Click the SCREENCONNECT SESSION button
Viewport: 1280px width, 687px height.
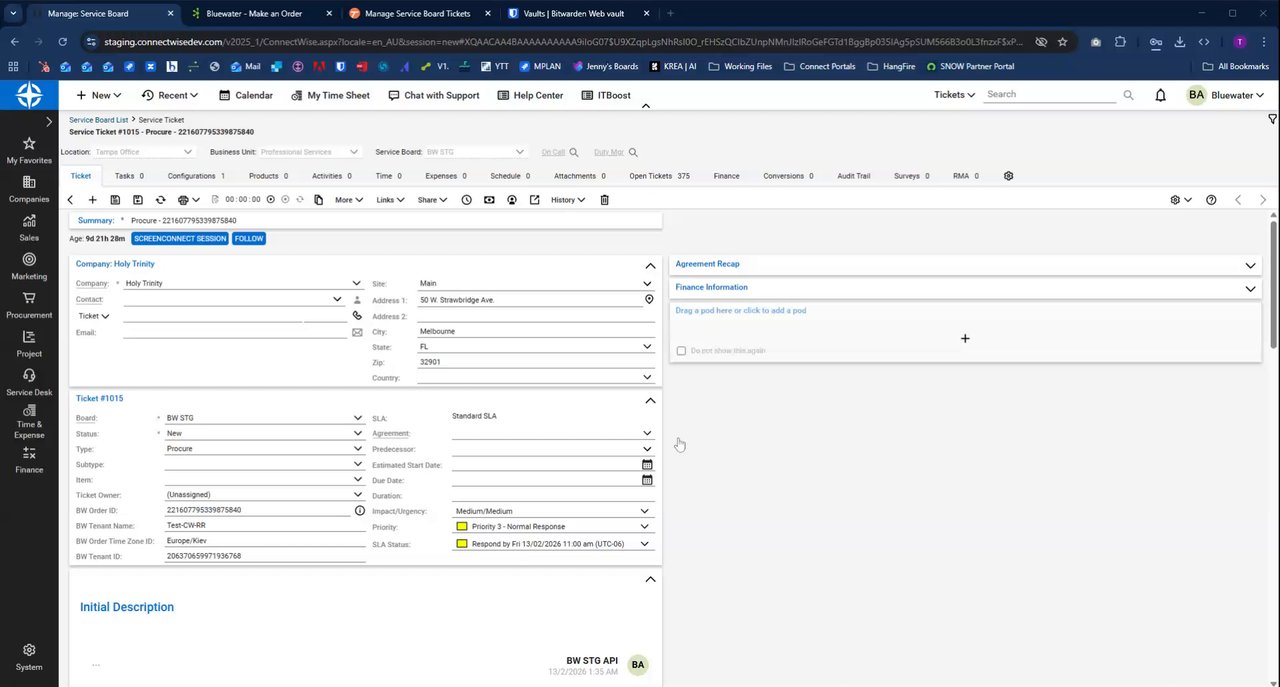[x=180, y=239]
